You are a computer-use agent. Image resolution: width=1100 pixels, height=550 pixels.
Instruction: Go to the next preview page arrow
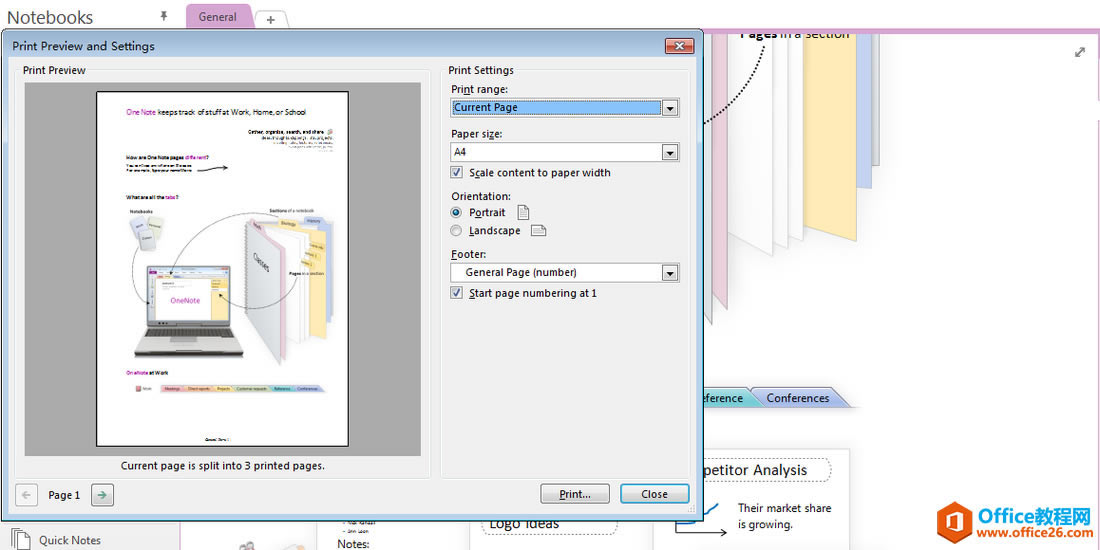(102, 495)
